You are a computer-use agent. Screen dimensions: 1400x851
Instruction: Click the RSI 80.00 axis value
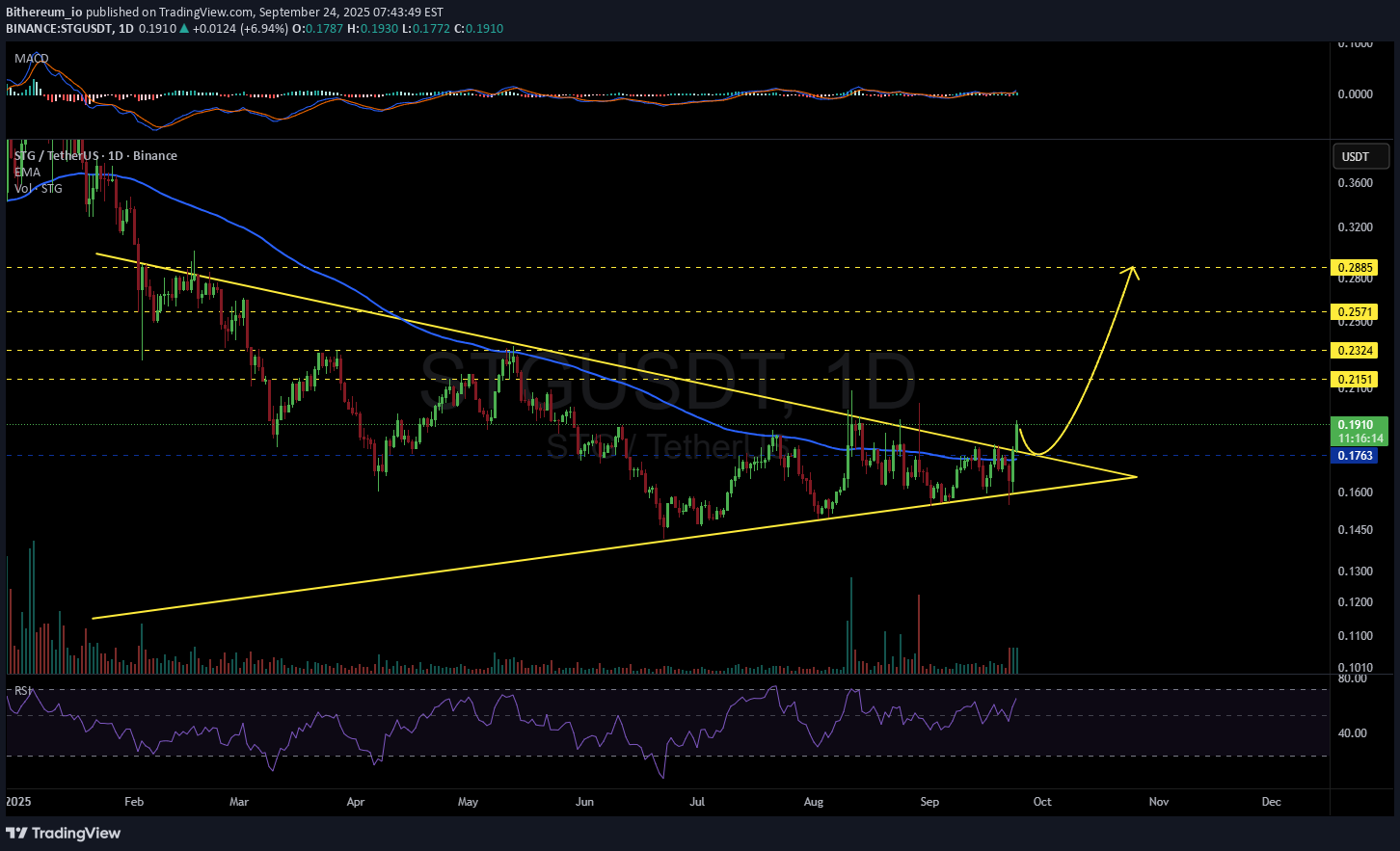point(1353,678)
